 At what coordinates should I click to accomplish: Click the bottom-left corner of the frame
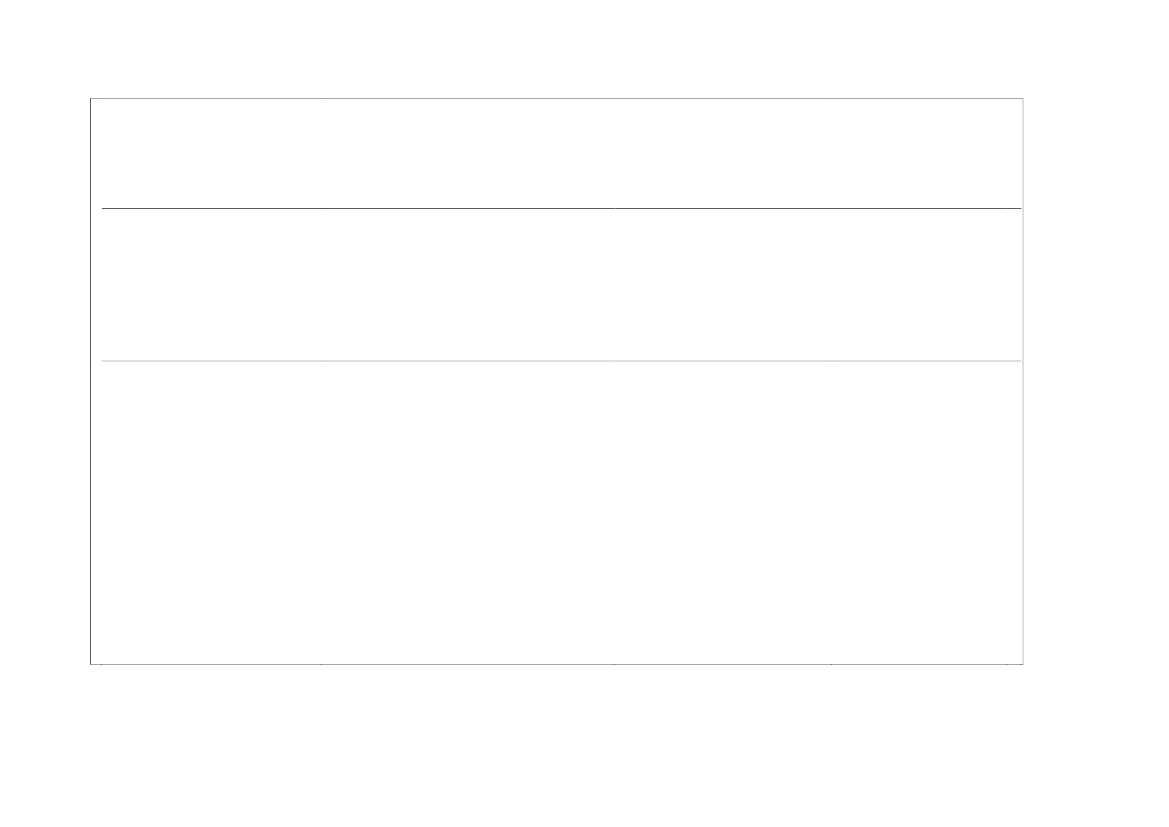90,664
